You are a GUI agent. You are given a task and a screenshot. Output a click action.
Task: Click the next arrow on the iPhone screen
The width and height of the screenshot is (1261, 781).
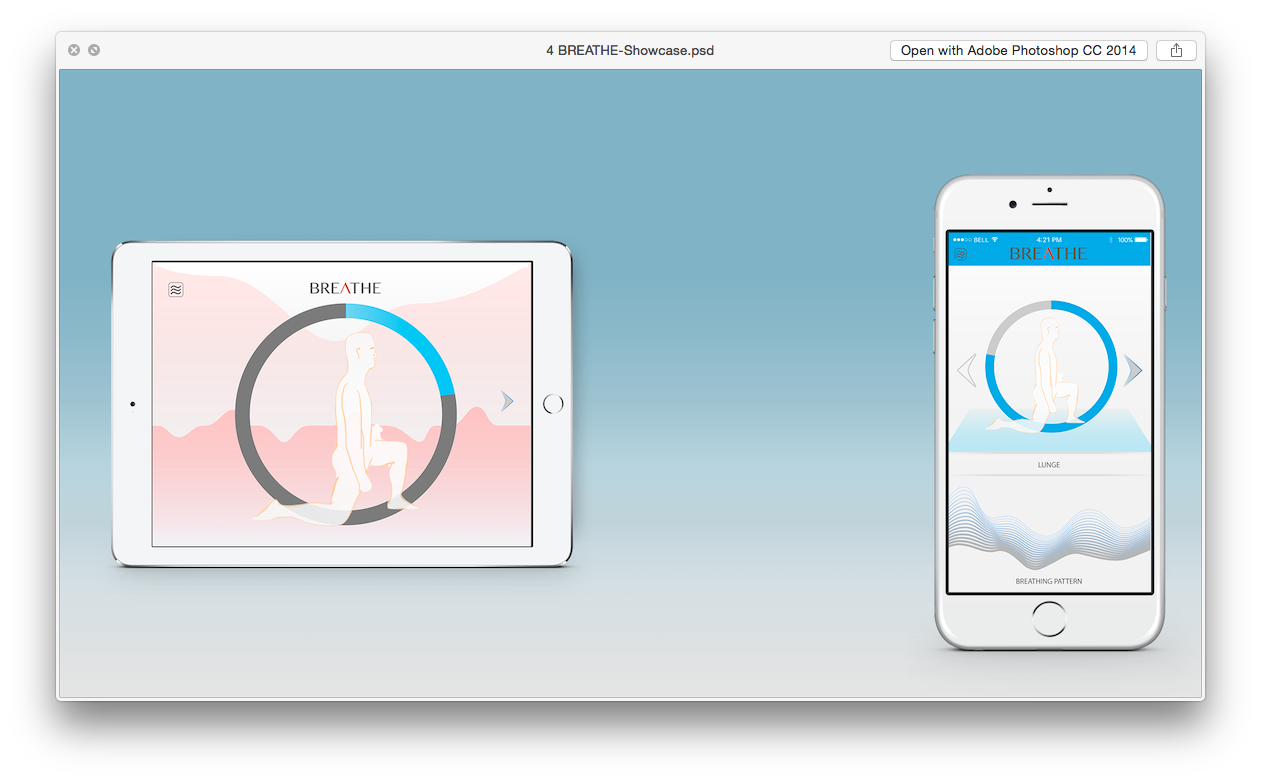(x=1133, y=370)
